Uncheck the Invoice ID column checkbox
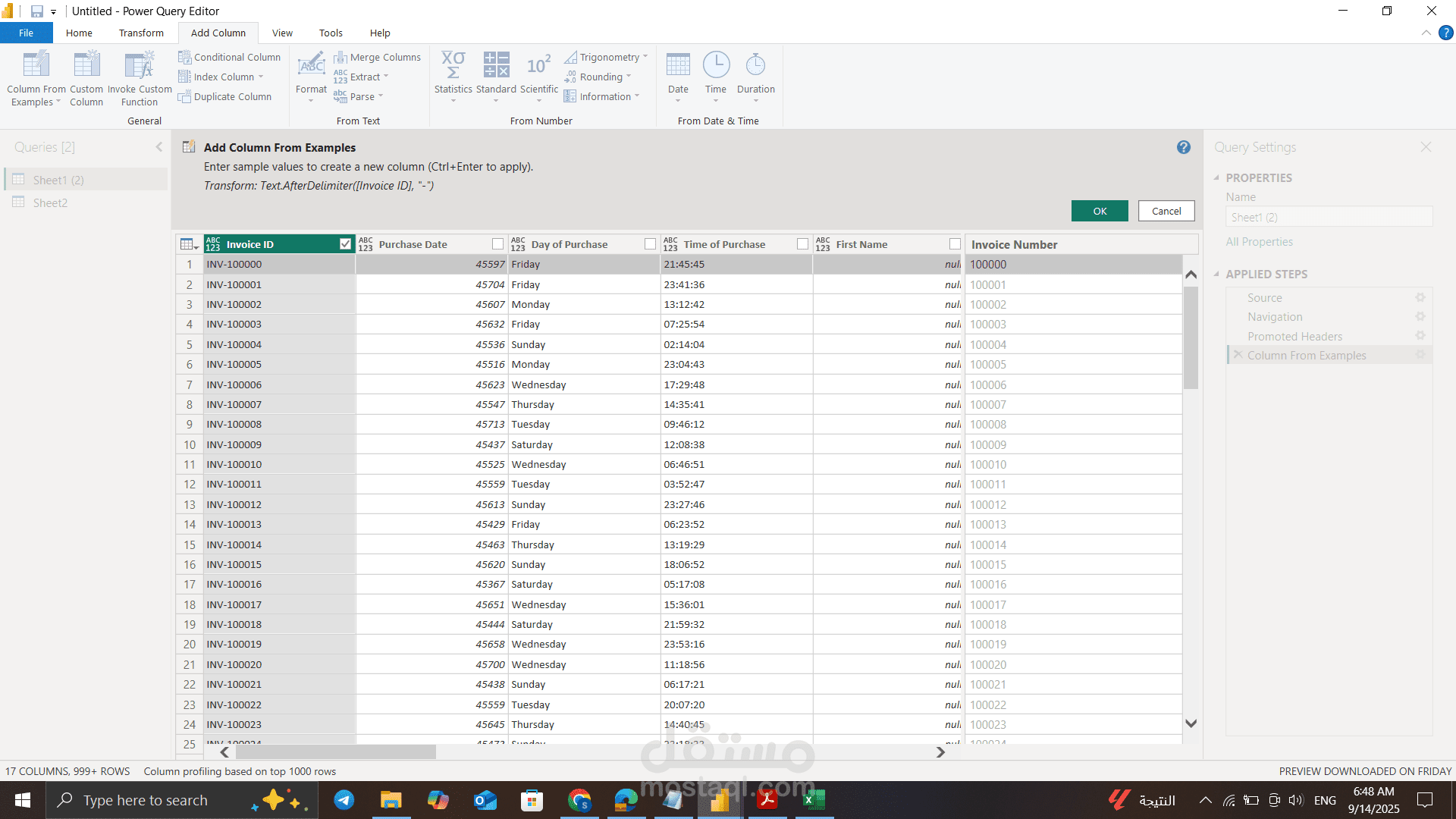The width and height of the screenshot is (1456, 819). [x=346, y=244]
